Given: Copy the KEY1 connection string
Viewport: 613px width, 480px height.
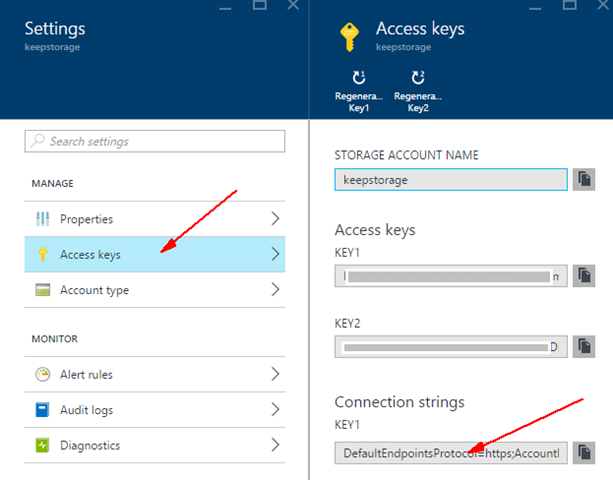Looking at the screenshot, I should tap(585, 453).
